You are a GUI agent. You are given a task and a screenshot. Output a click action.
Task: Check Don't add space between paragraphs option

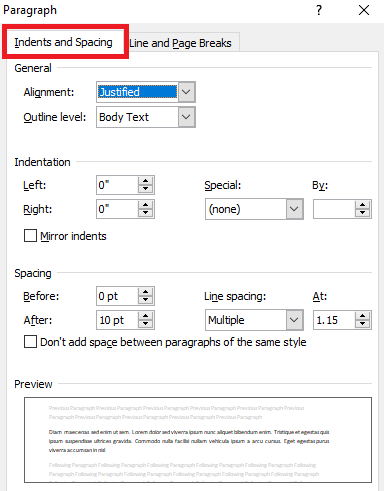[x=30, y=342]
